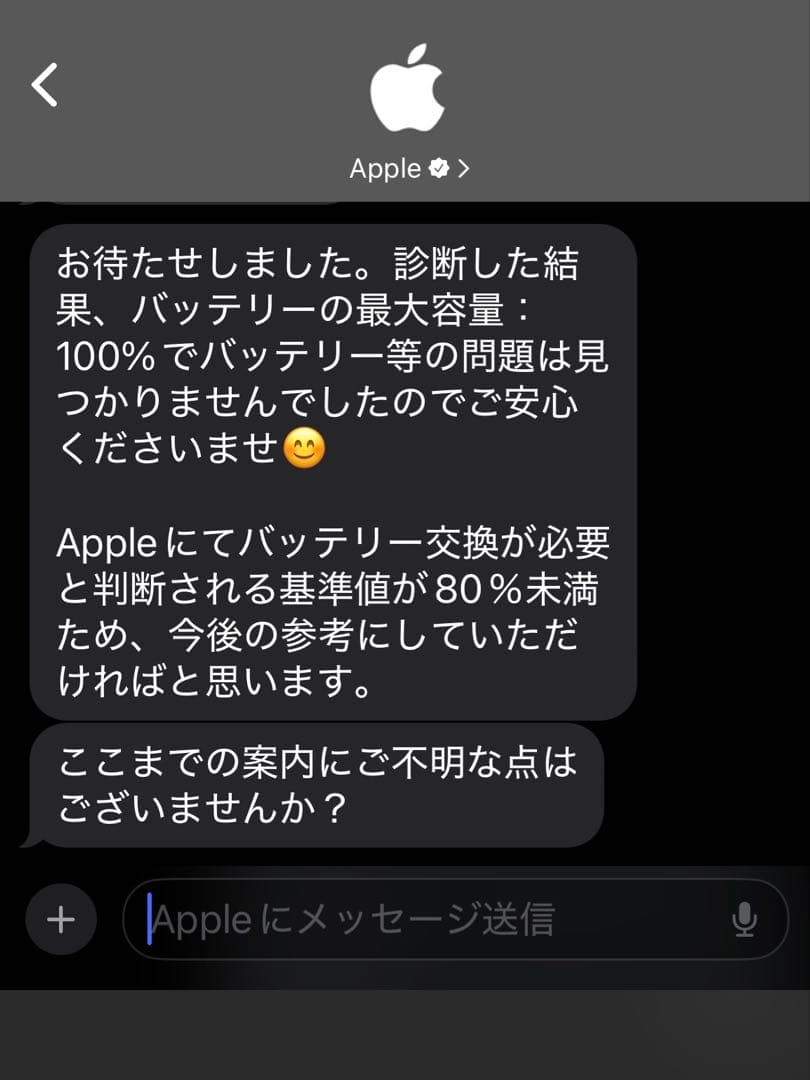Screen dimensions: 810x1080
Task: Tap the 'Appleにてバッテリー交換' paragraph
Action: 333,612
